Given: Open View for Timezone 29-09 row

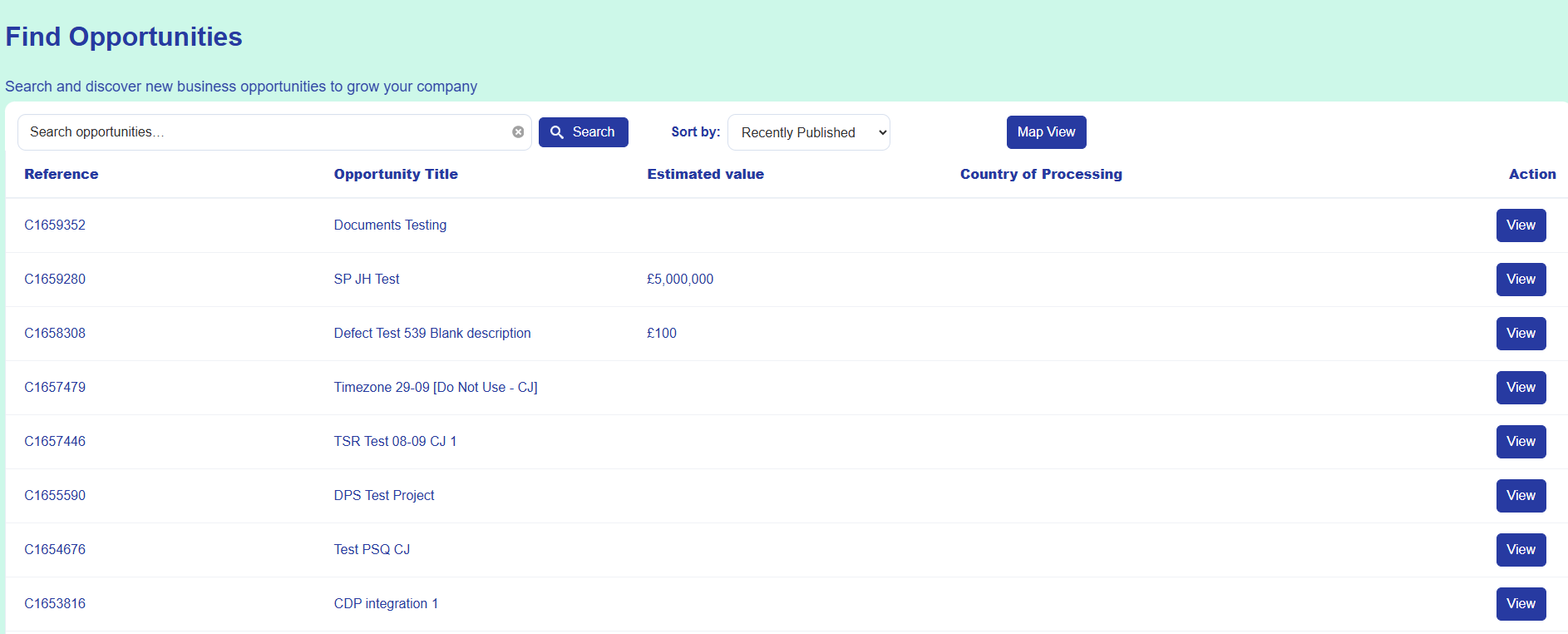Looking at the screenshot, I should tap(1521, 388).
